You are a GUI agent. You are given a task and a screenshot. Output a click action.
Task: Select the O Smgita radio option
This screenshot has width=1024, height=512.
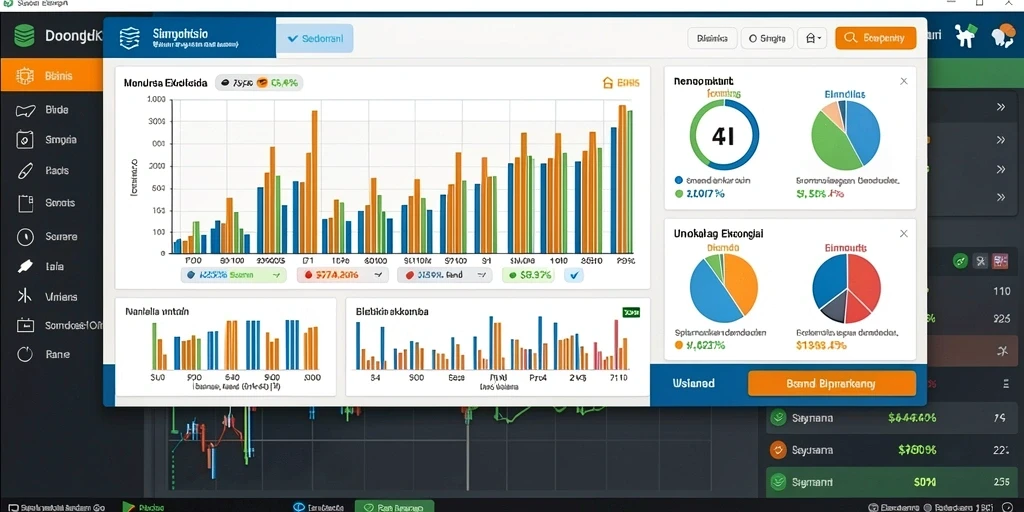pyautogui.click(x=767, y=39)
